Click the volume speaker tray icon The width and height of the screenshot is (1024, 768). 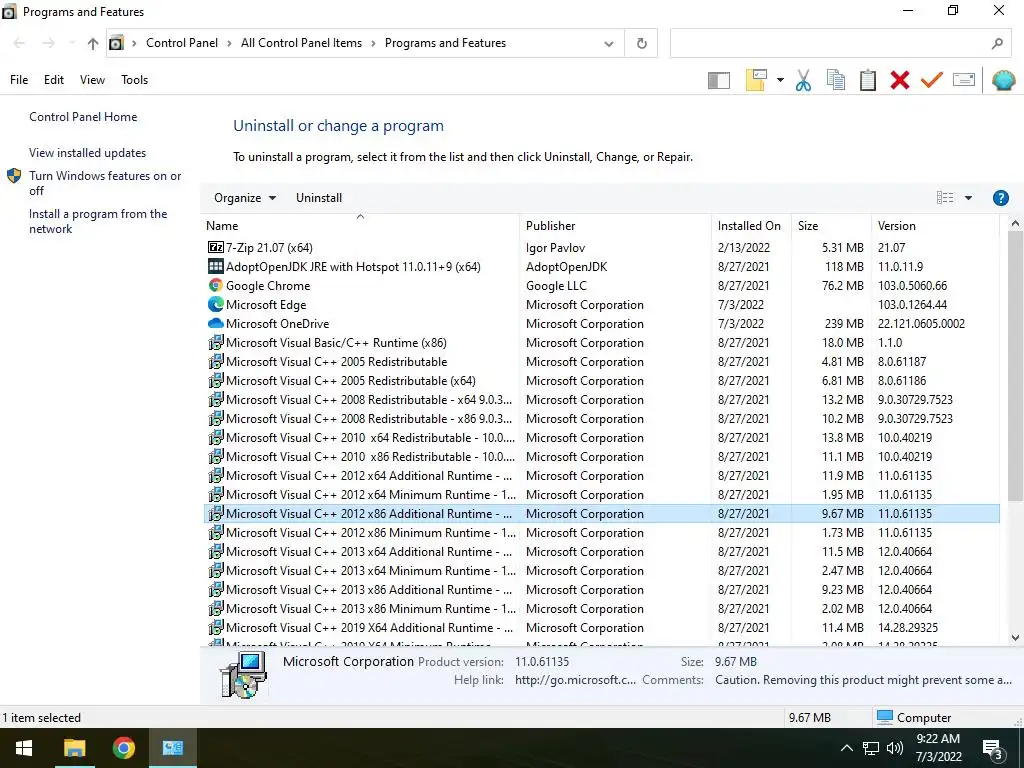point(895,748)
